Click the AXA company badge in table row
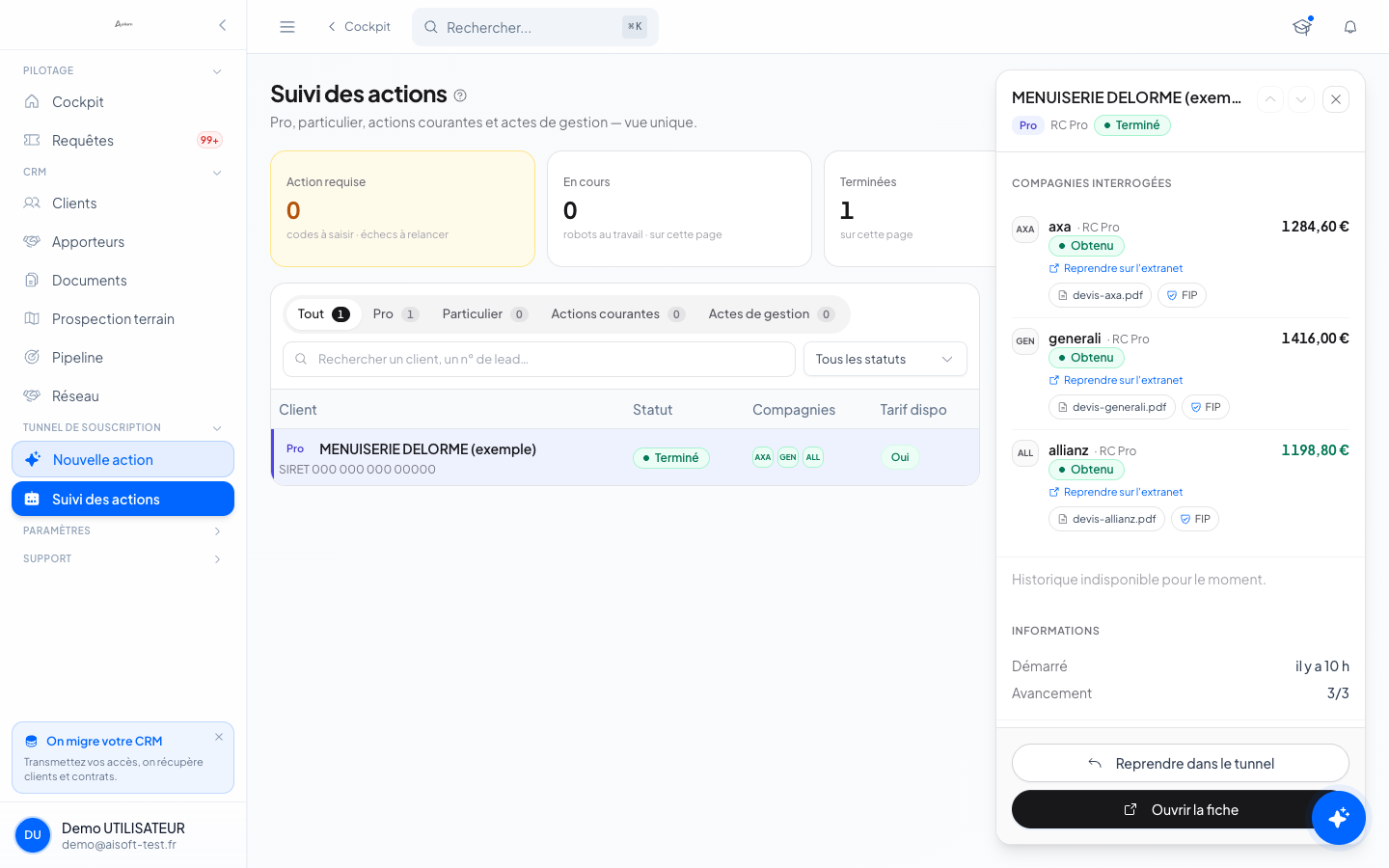The image size is (1389, 868). coord(763,457)
